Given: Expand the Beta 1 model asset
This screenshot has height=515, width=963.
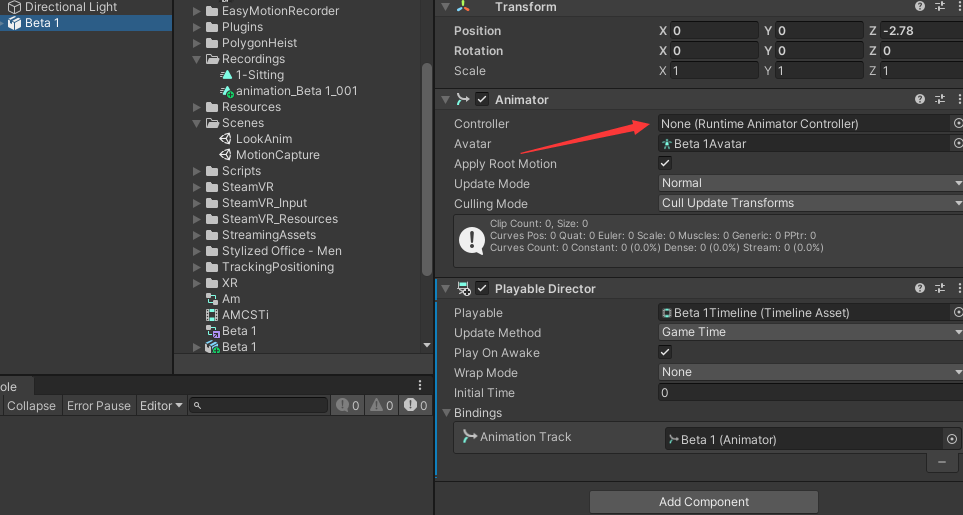Looking at the screenshot, I should point(197,347).
